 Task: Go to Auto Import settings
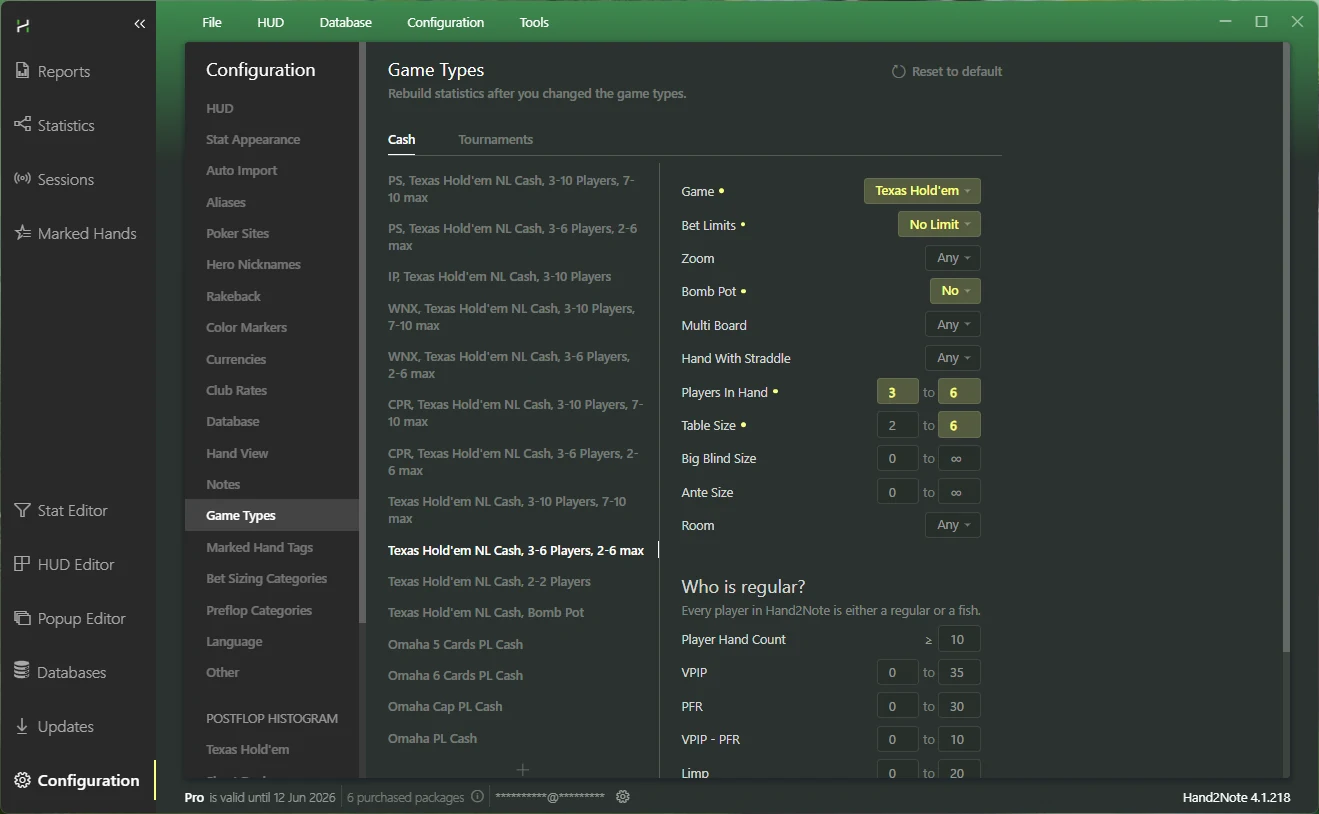(x=242, y=171)
